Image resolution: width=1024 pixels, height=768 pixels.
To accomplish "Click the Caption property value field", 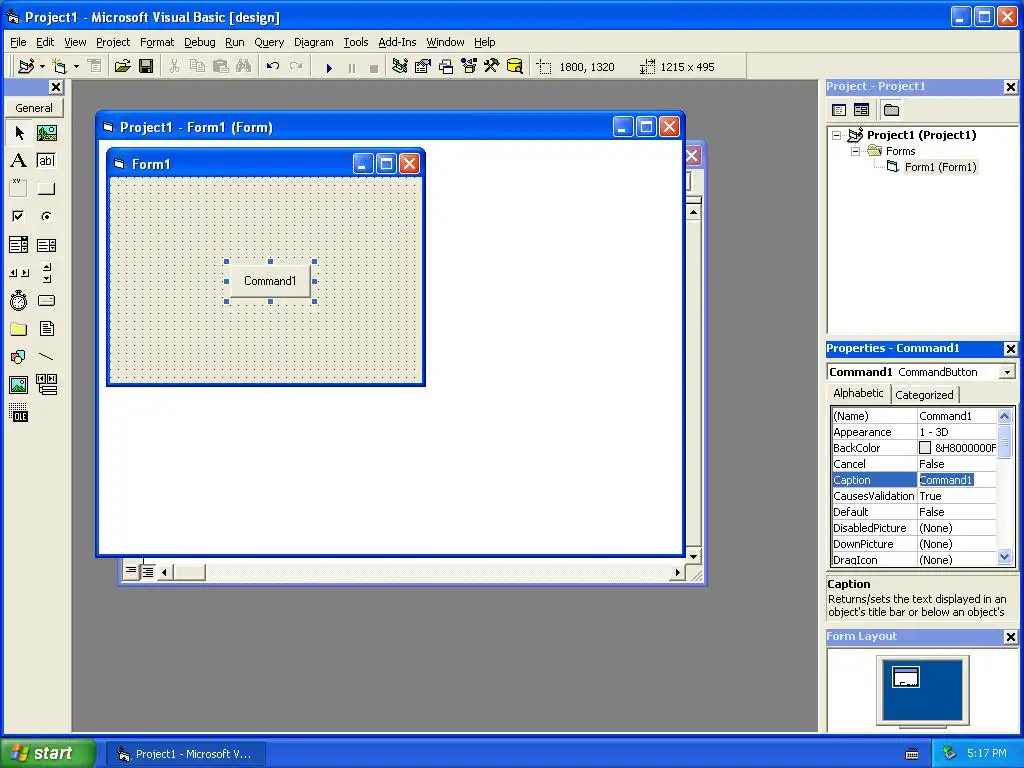I will 957,480.
